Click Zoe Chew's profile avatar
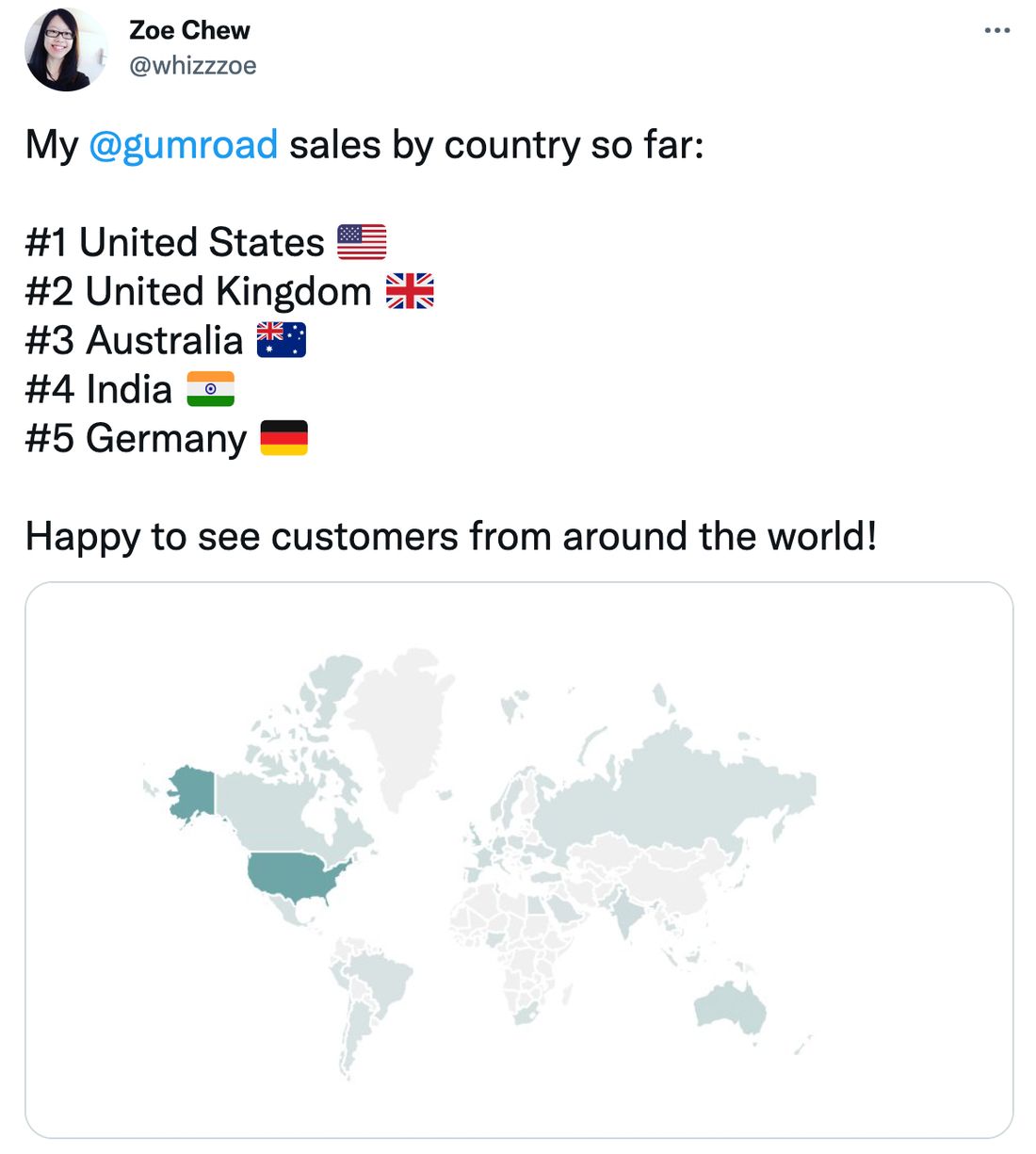The image size is (1036, 1154). click(66, 49)
